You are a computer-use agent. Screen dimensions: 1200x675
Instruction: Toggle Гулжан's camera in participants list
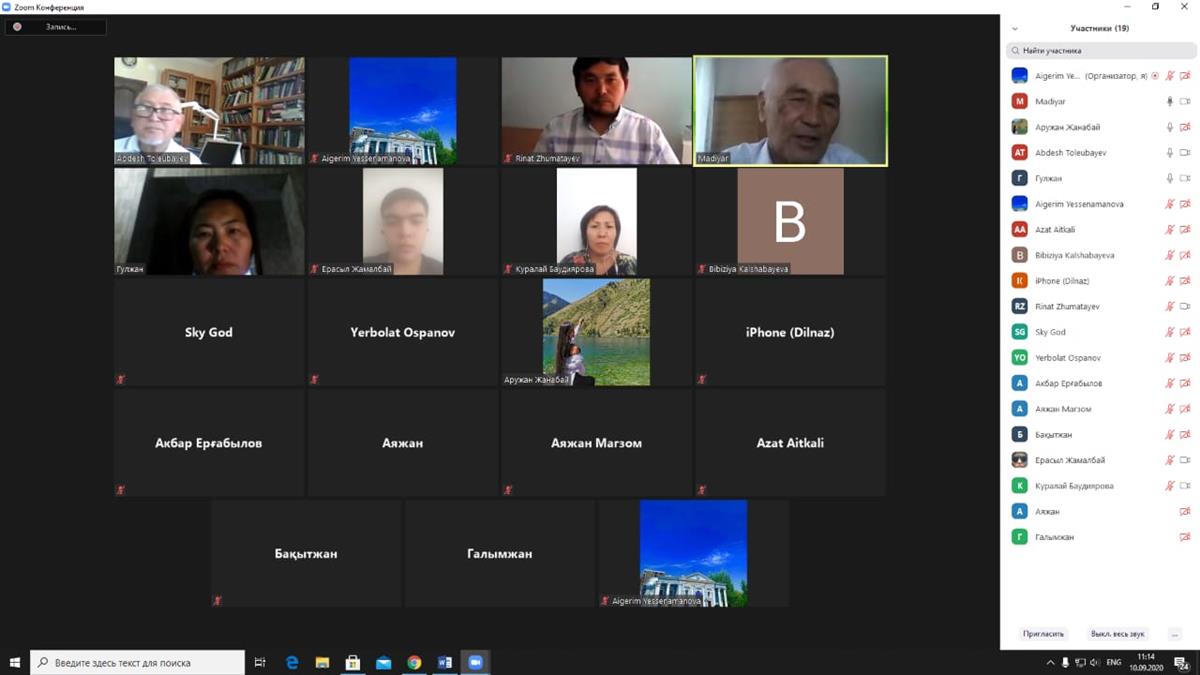click(1185, 179)
